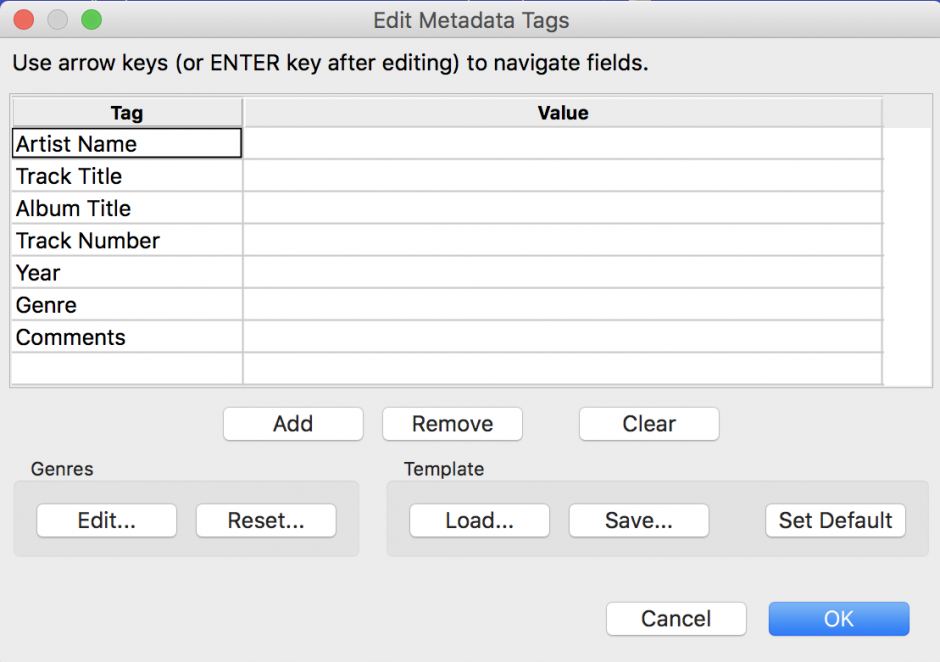The image size is (940, 662).
Task: Click the Tag column header
Action: pos(125,112)
